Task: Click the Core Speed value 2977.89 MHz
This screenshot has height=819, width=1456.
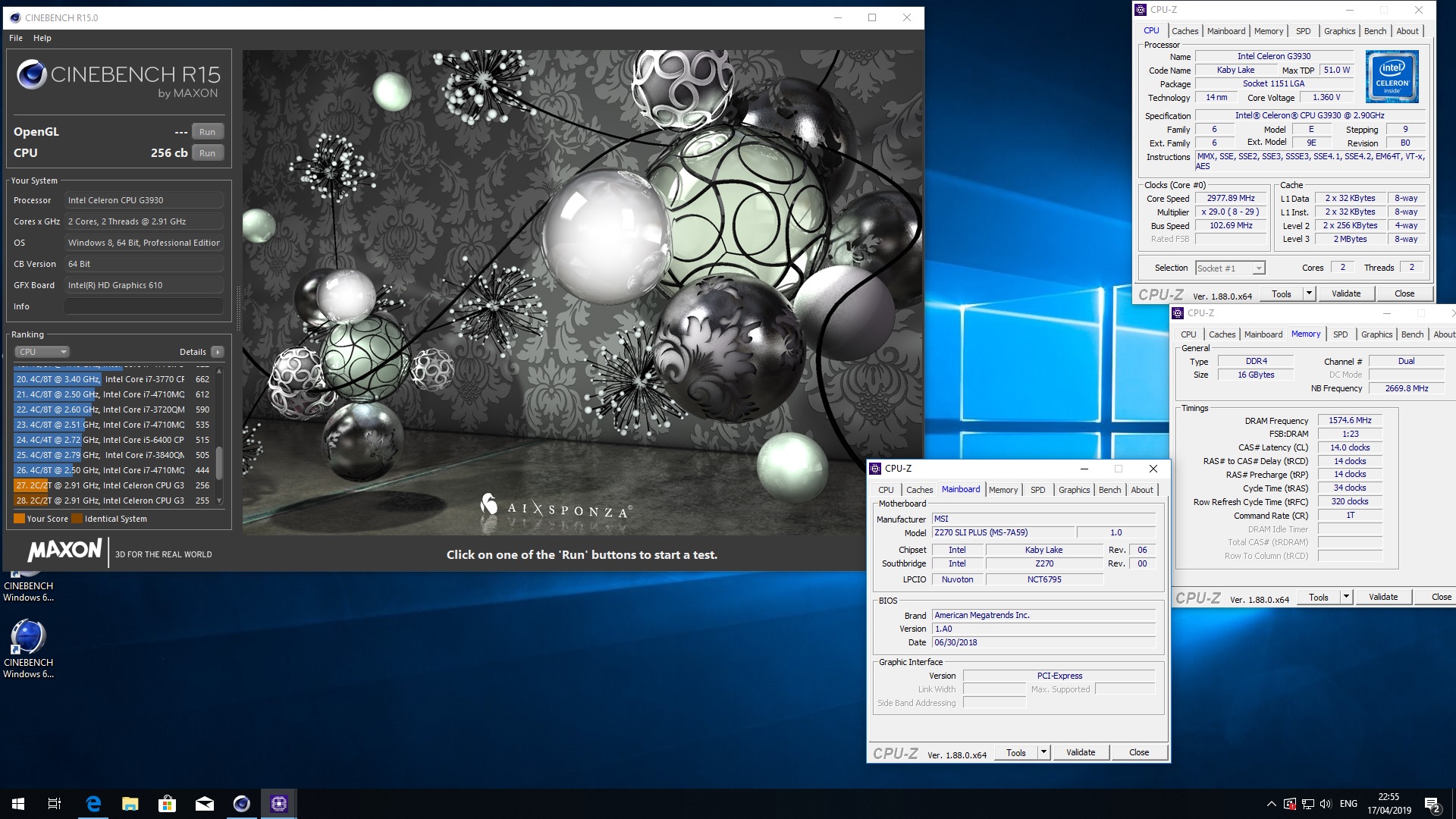Action: click(1231, 199)
